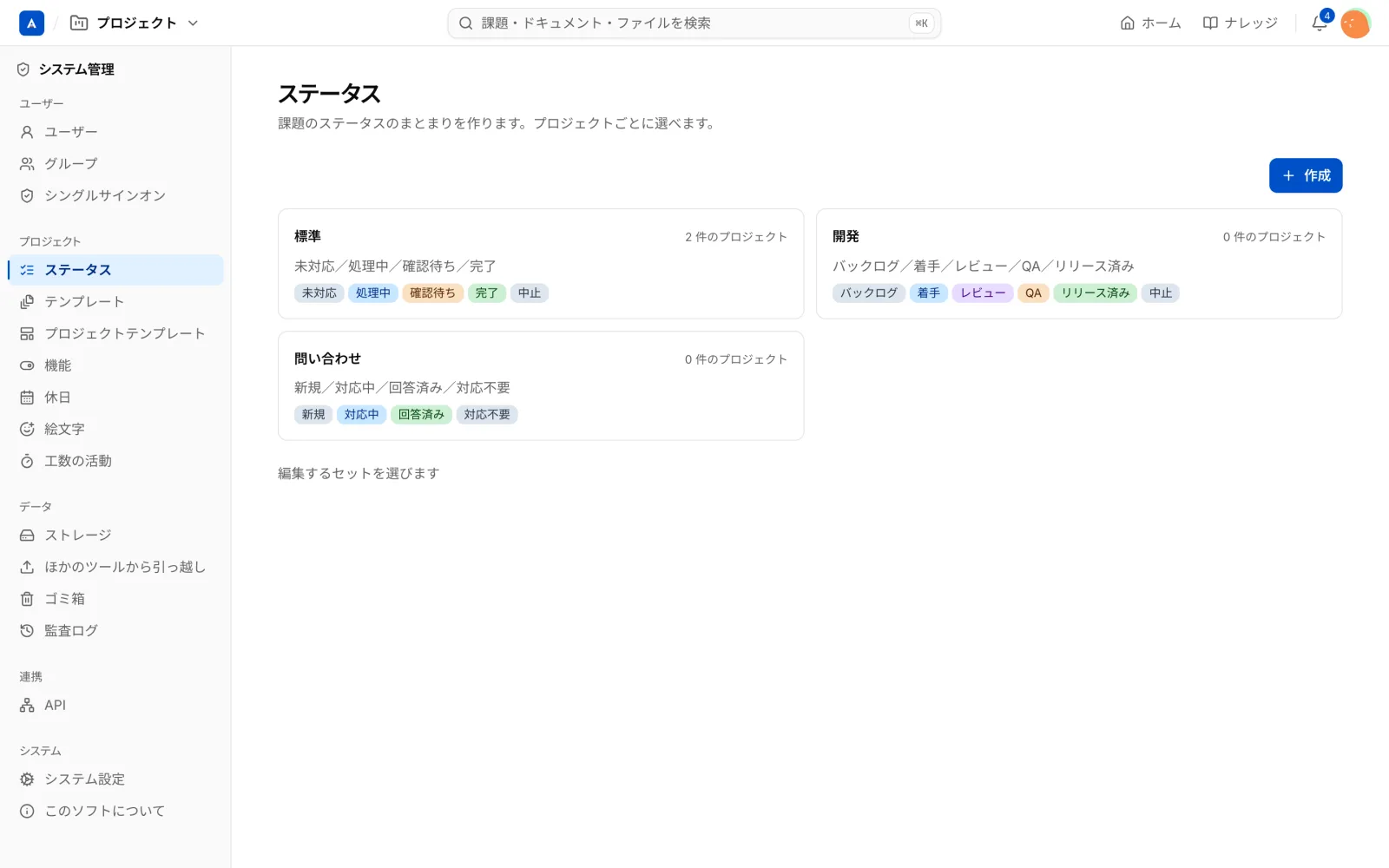1389x868 pixels.
Task: Select the 開発 status set card
Action: click(x=1079, y=264)
